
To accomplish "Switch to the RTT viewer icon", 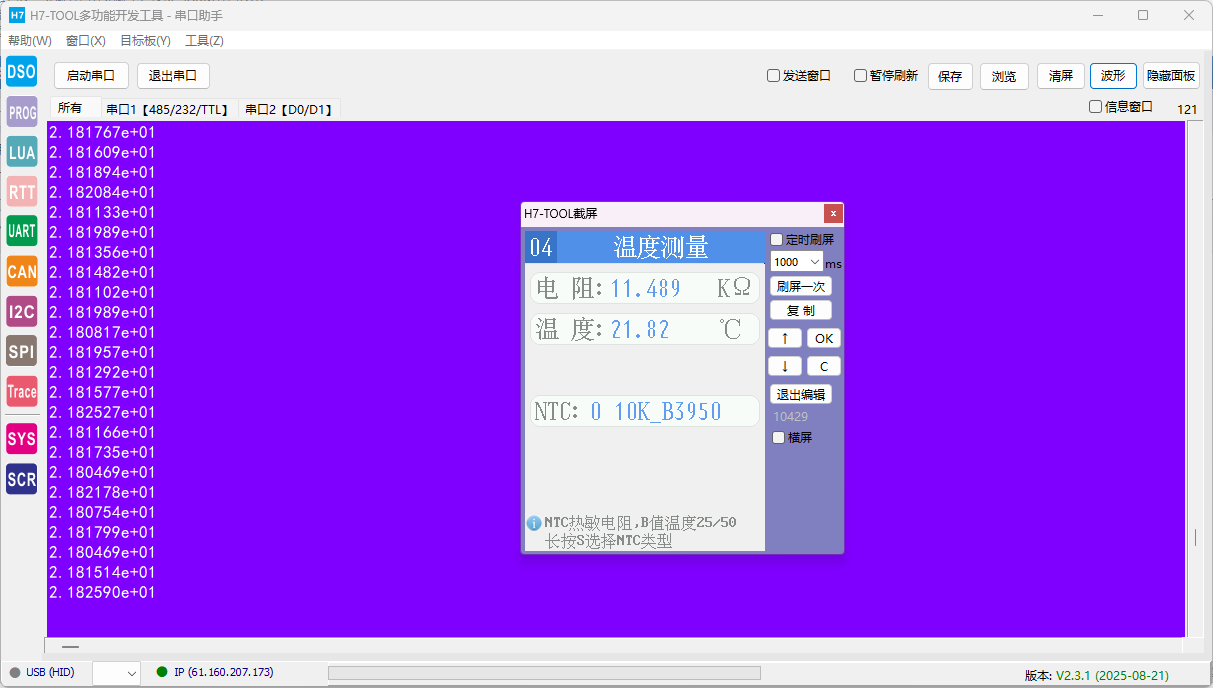I will (21, 192).
